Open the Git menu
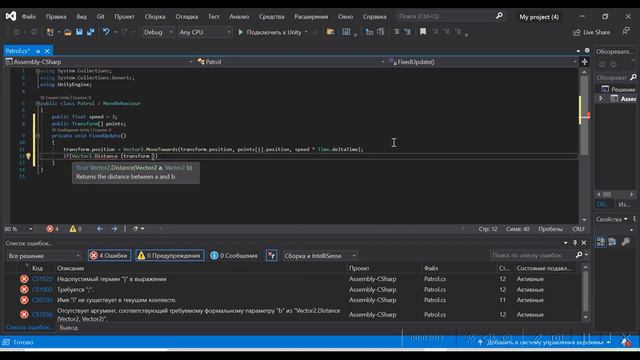Image resolution: width=640 pixels, height=360 pixels. (100, 17)
